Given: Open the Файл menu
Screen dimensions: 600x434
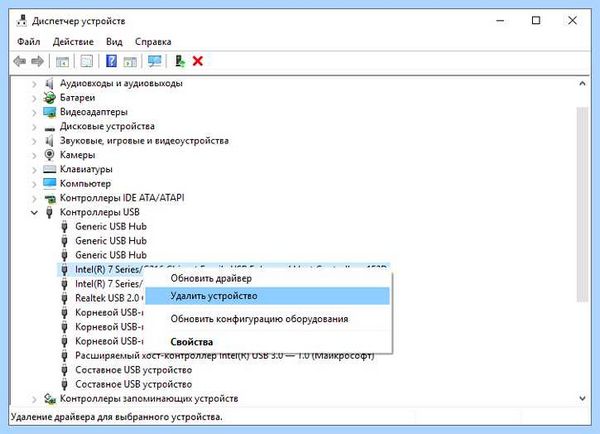Looking at the screenshot, I should [x=29, y=42].
